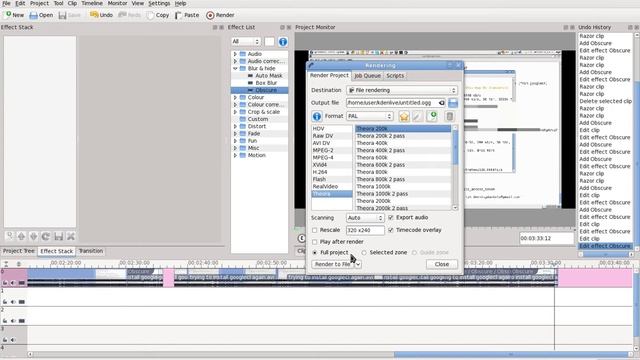Click the create new profile icon
Viewport: 640px width, 360px height.
tap(432, 116)
